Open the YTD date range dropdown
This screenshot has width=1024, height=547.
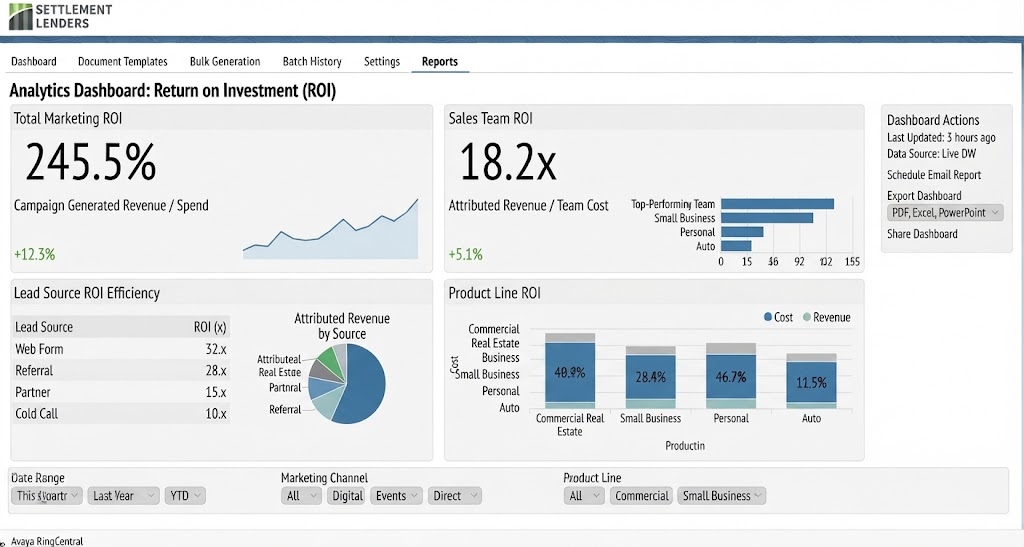click(x=185, y=496)
